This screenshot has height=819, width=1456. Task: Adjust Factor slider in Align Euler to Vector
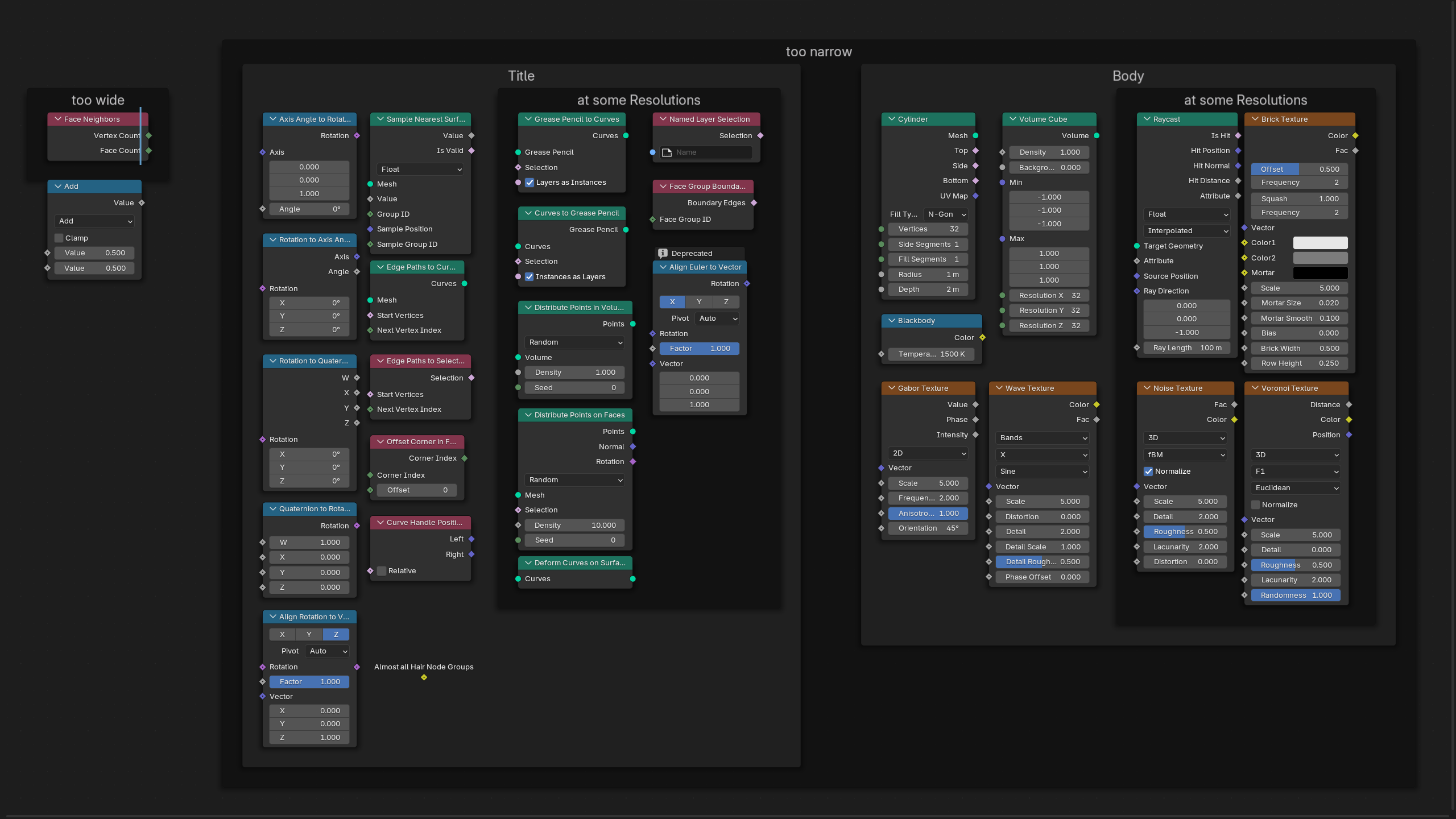700,349
